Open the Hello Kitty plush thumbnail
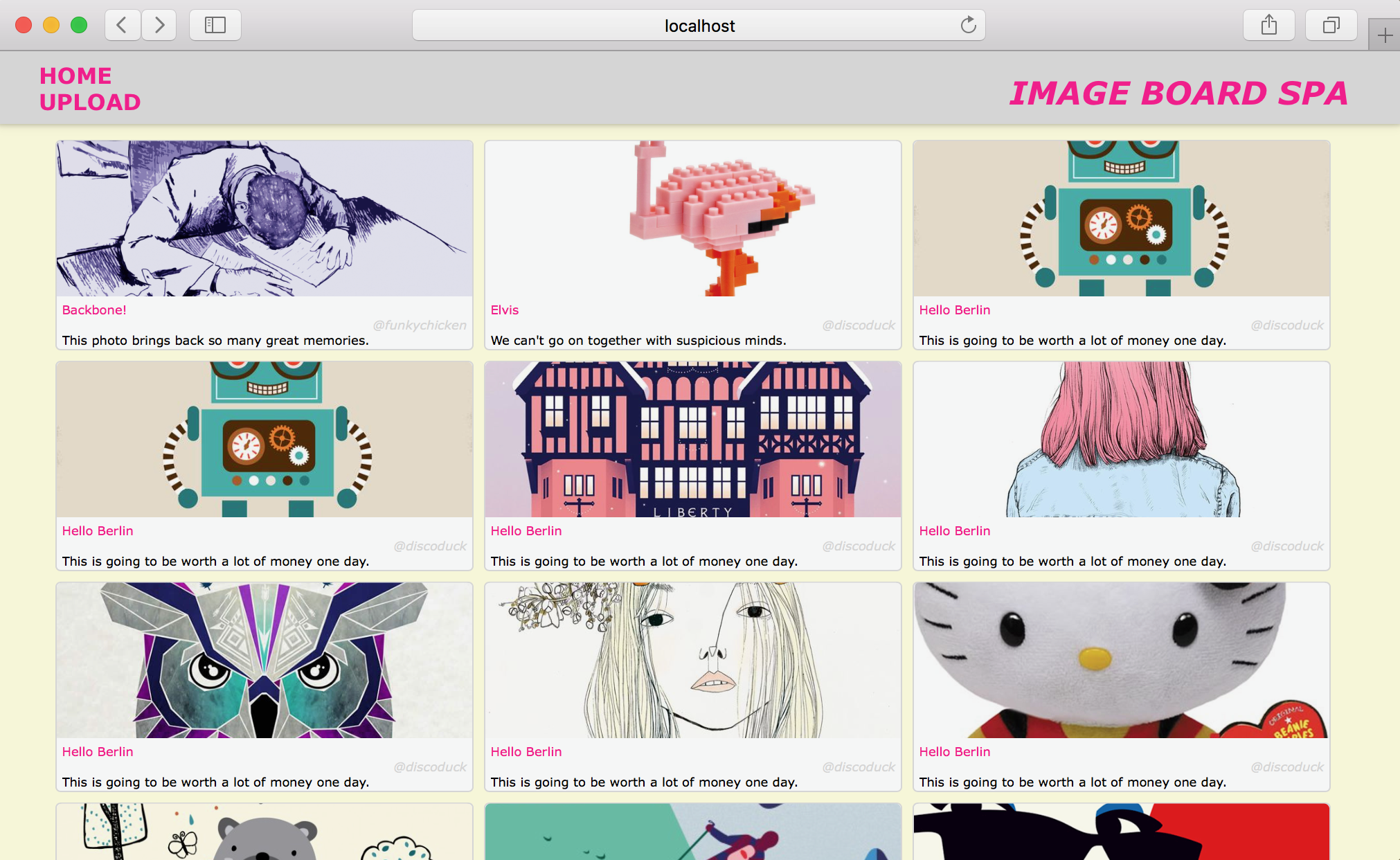 tap(1121, 661)
